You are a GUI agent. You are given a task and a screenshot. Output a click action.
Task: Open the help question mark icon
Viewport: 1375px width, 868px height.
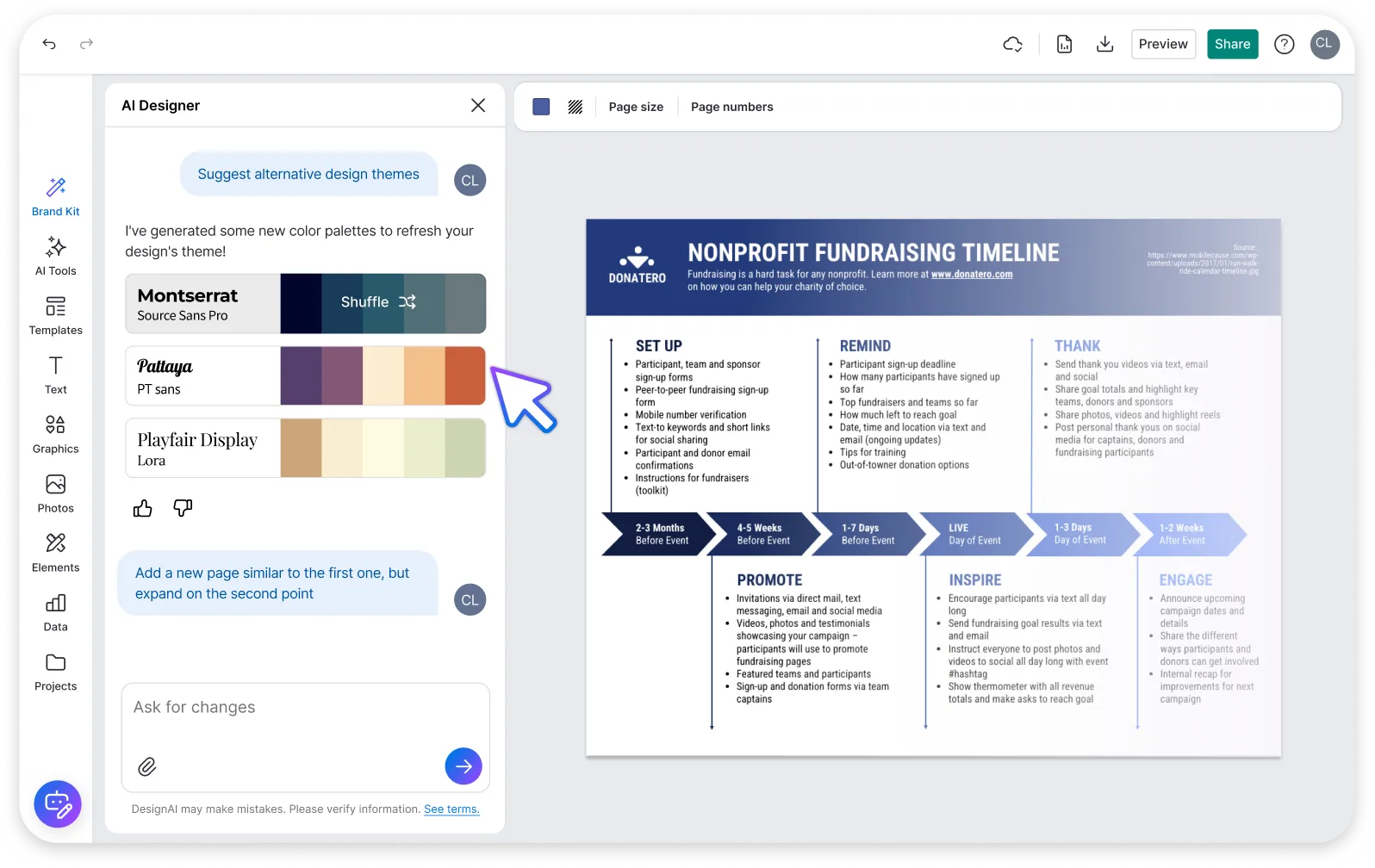click(1284, 44)
